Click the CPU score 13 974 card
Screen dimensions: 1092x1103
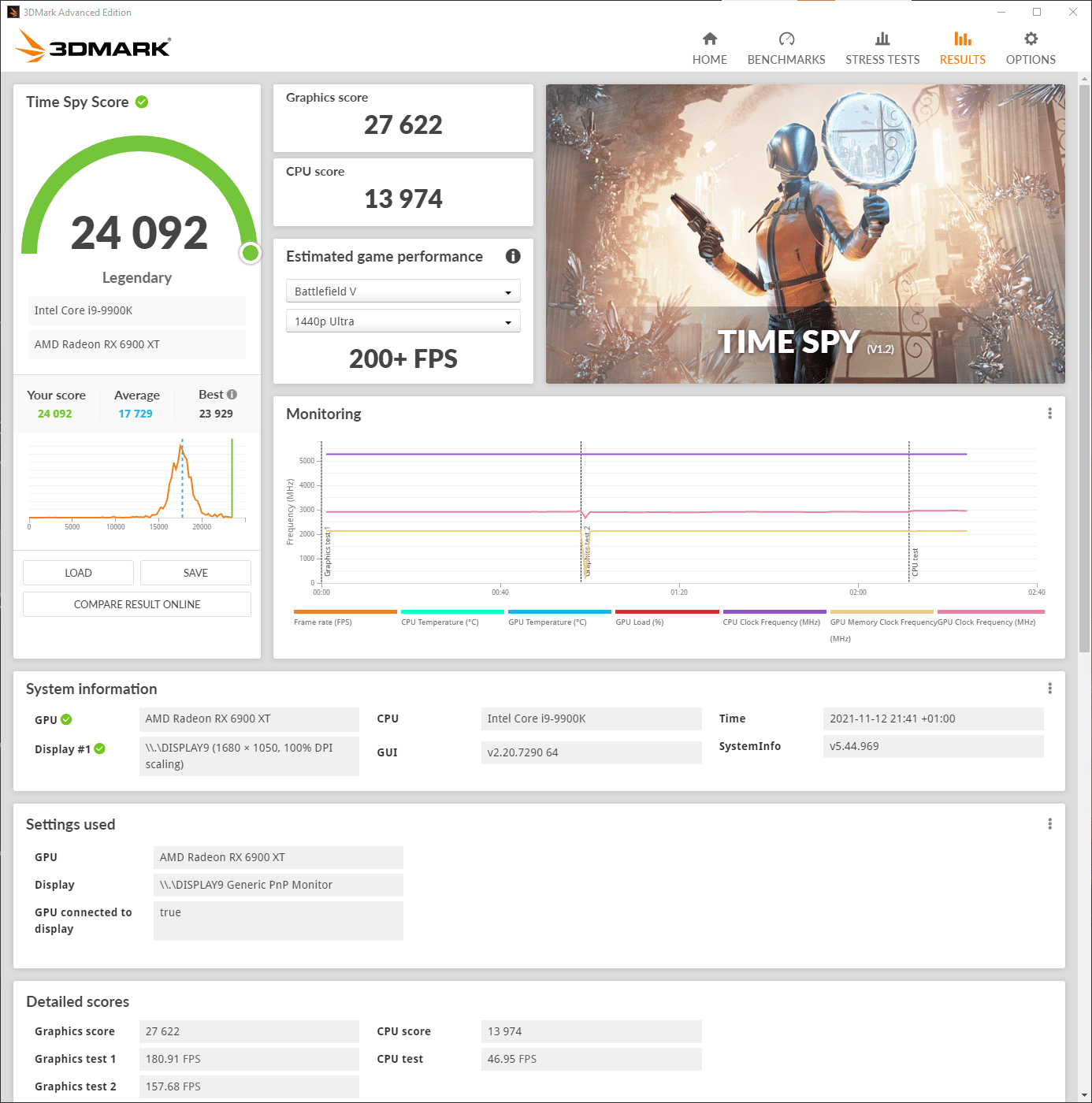(x=403, y=192)
